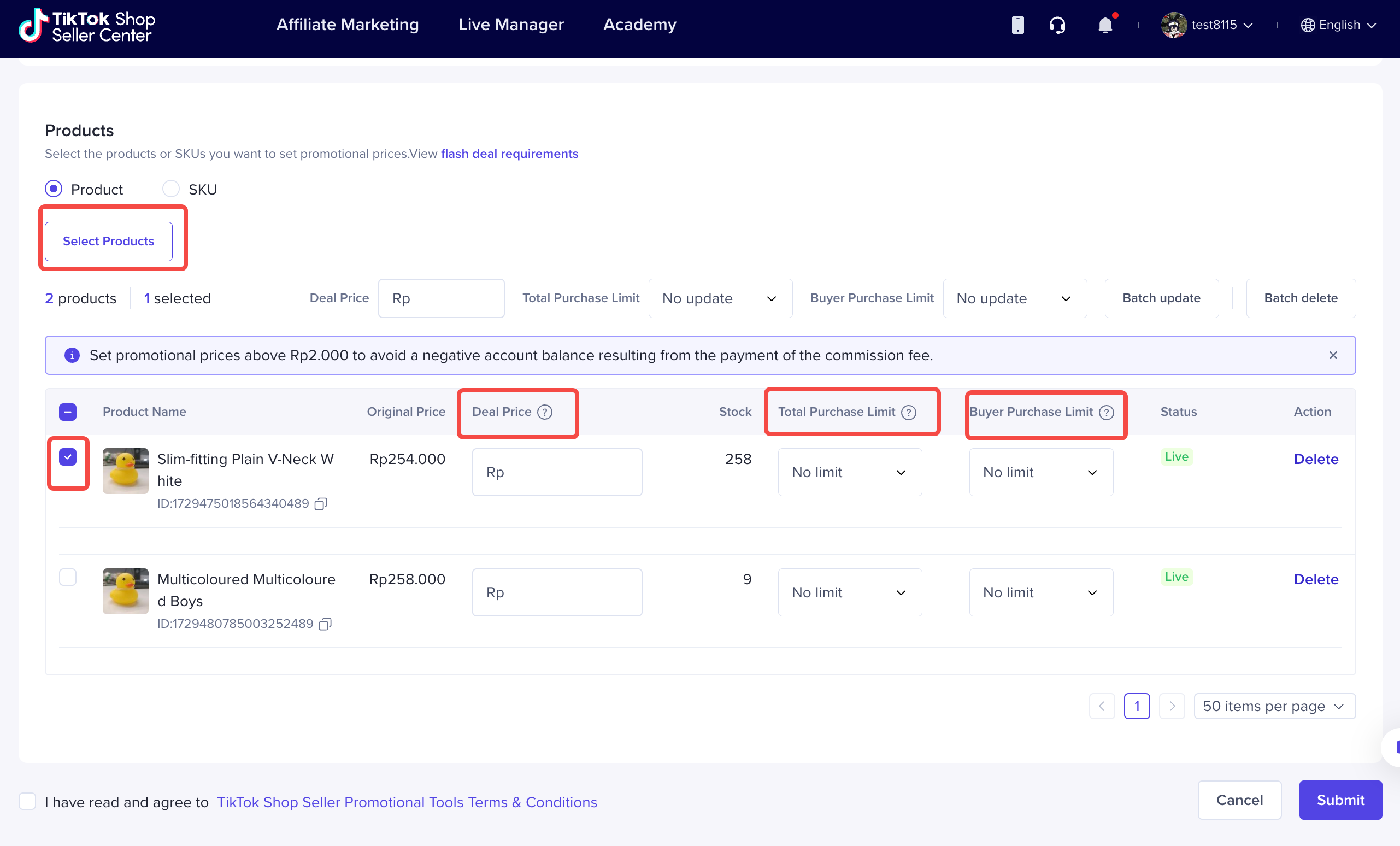Dismiss the promotional price info banner

point(1333,355)
